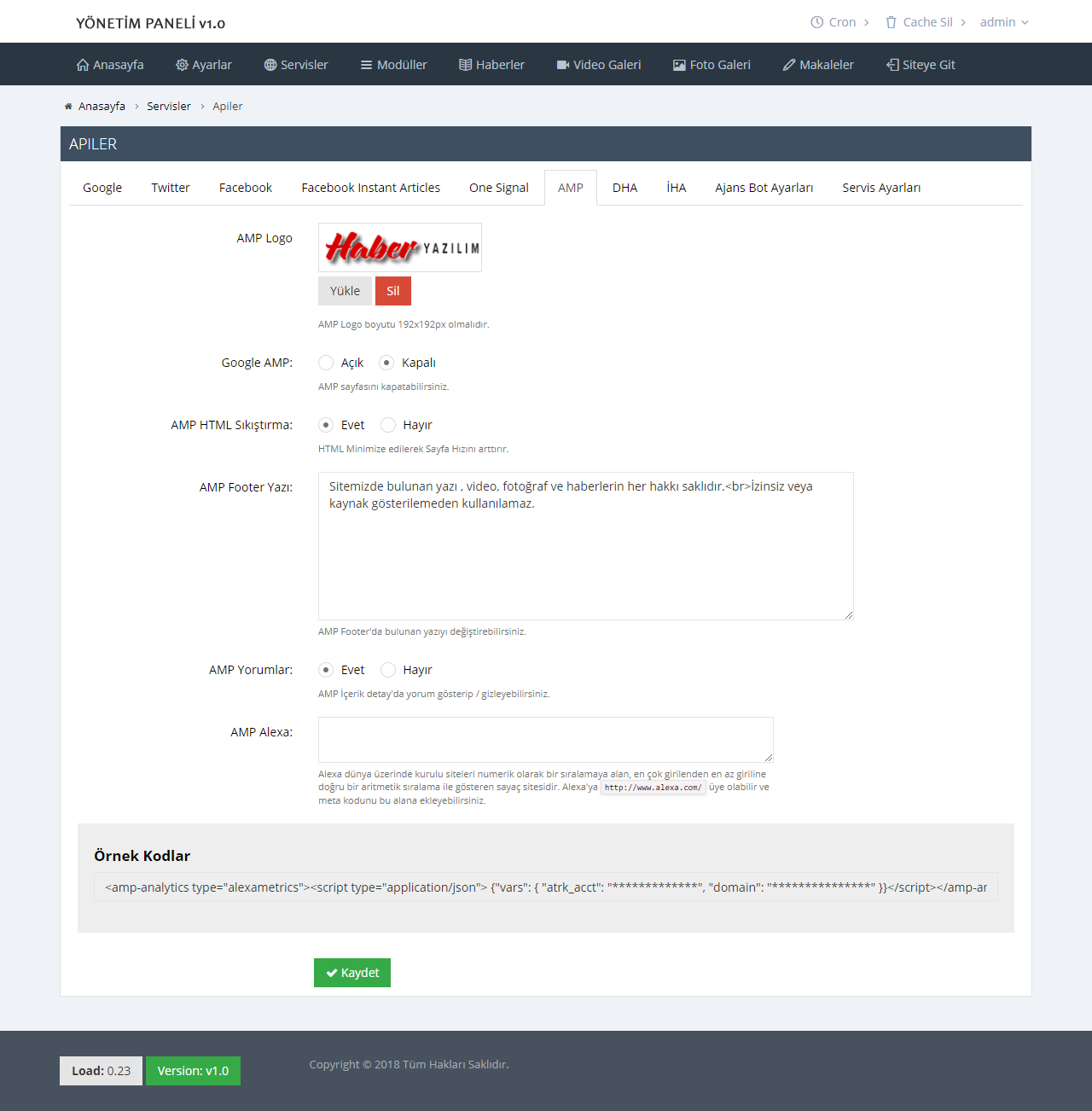Click the YÖNETİM PANELİ v1.0 title

tap(151, 23)
